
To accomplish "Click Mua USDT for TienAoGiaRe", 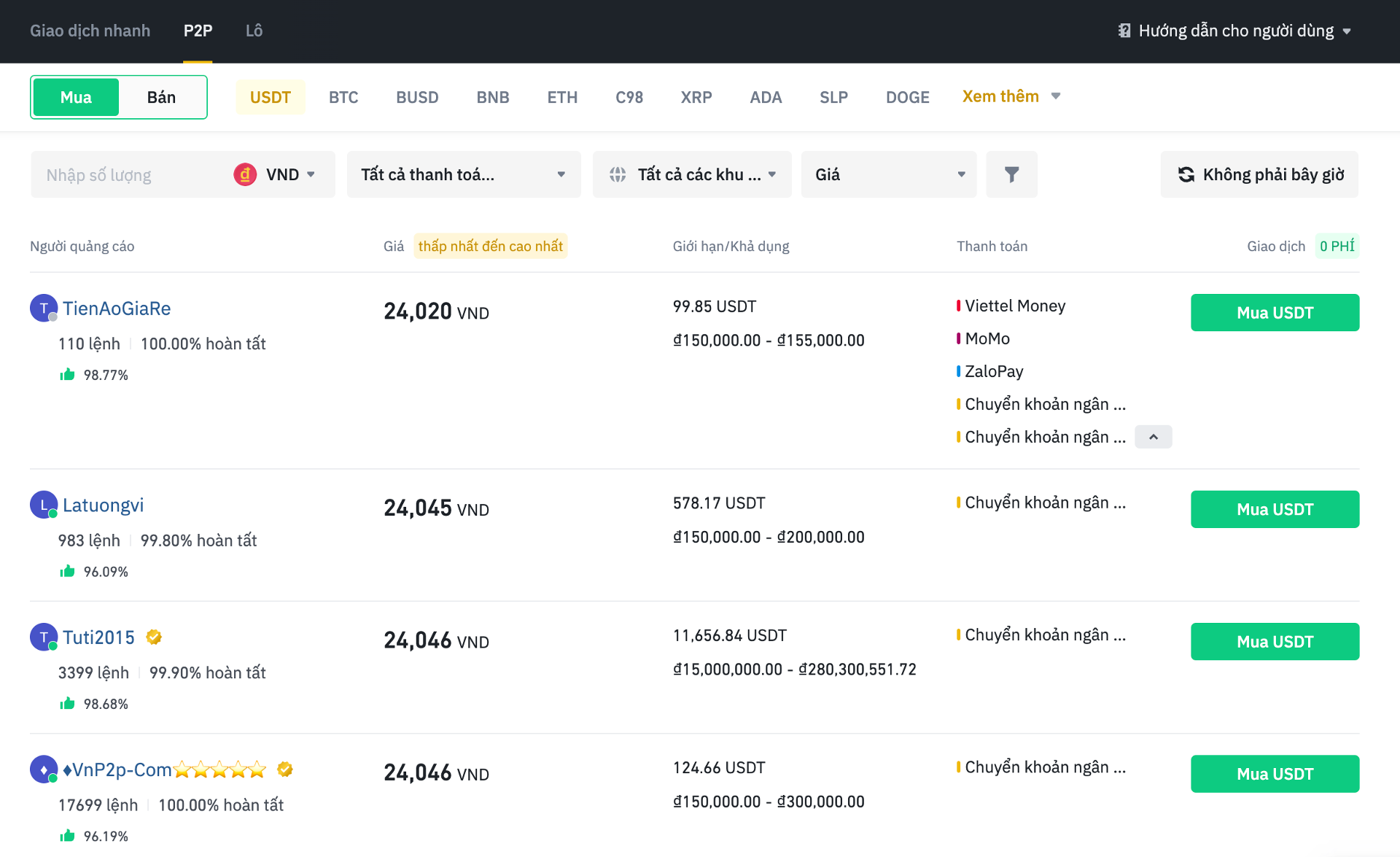I will [1275, 312].
